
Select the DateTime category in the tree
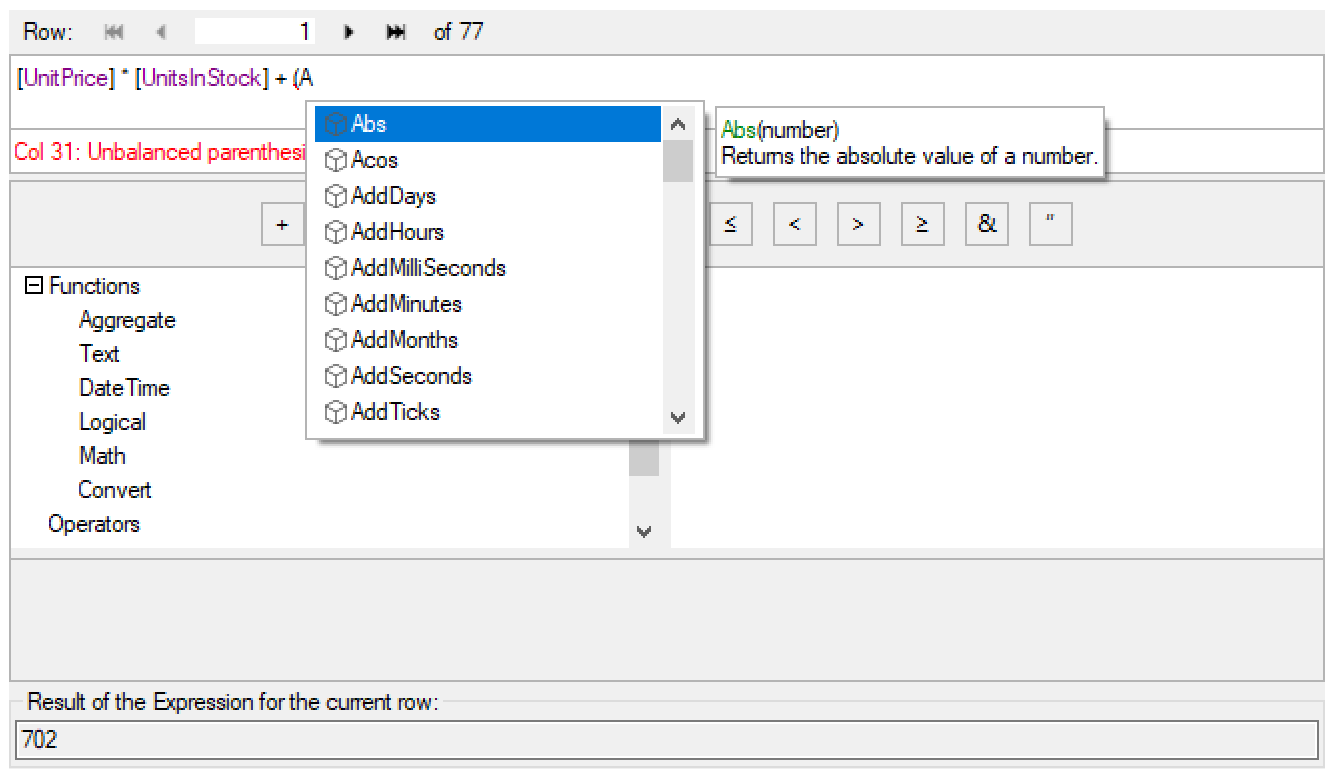124,388
